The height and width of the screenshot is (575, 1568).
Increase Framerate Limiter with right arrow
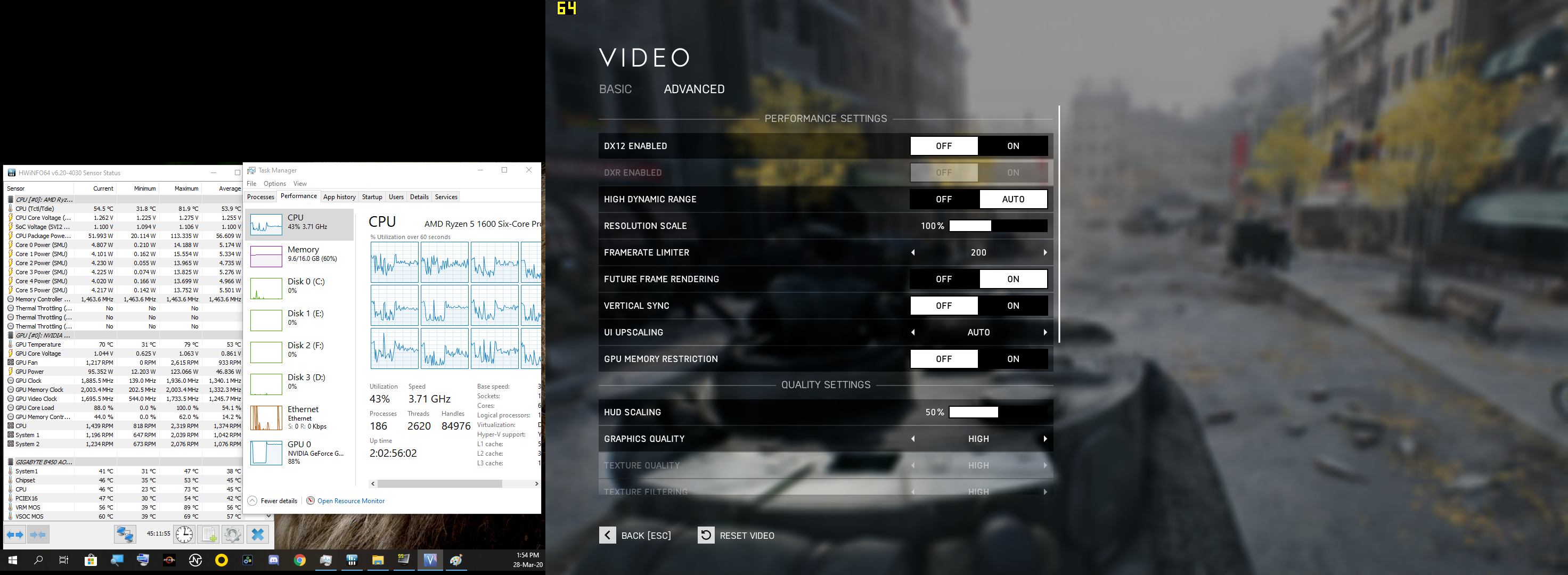[x=1044, y=252]
